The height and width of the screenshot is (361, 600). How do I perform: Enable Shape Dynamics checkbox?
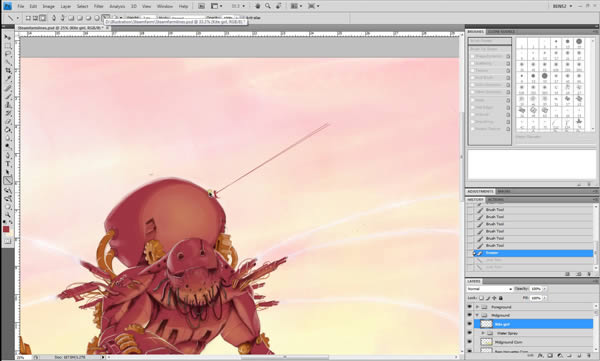tap(473, 56)
